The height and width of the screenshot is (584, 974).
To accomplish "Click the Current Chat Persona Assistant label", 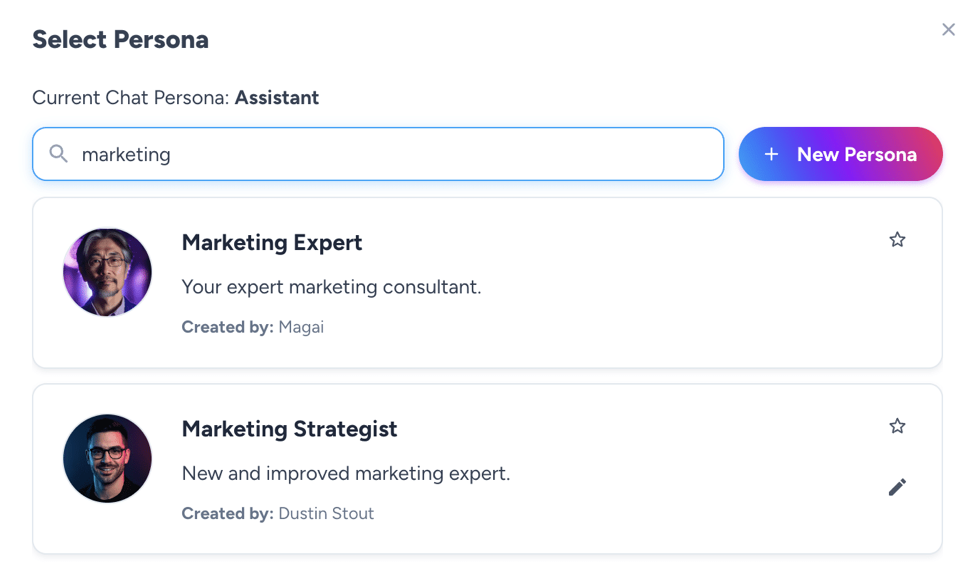I will pos(175,97).
